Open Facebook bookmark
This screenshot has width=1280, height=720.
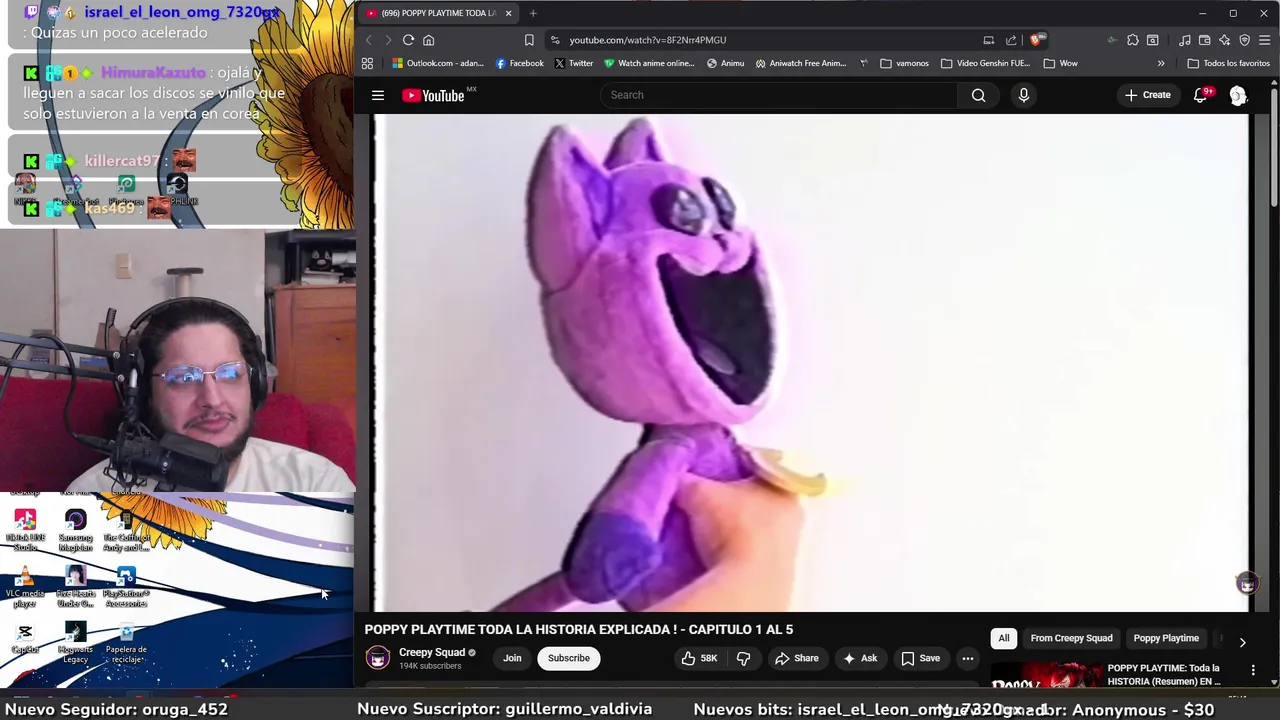click(519, 63)
